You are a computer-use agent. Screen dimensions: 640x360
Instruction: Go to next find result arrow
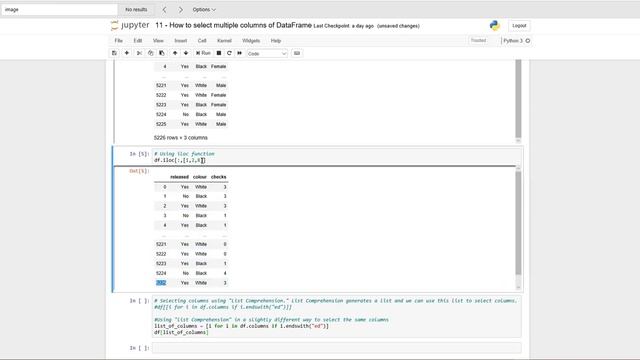(180, 9)
